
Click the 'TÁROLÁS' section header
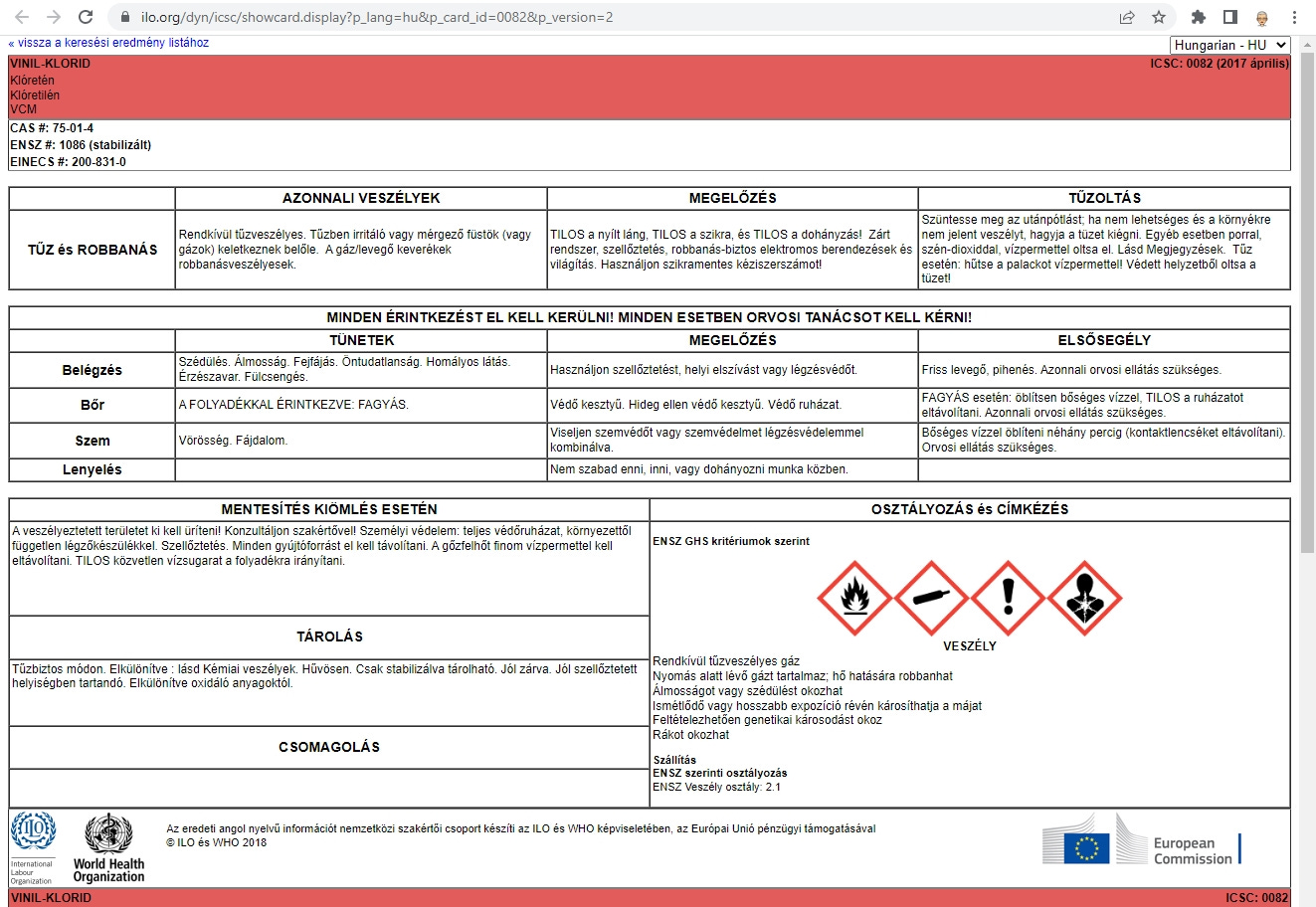click(x=329, y=636)
